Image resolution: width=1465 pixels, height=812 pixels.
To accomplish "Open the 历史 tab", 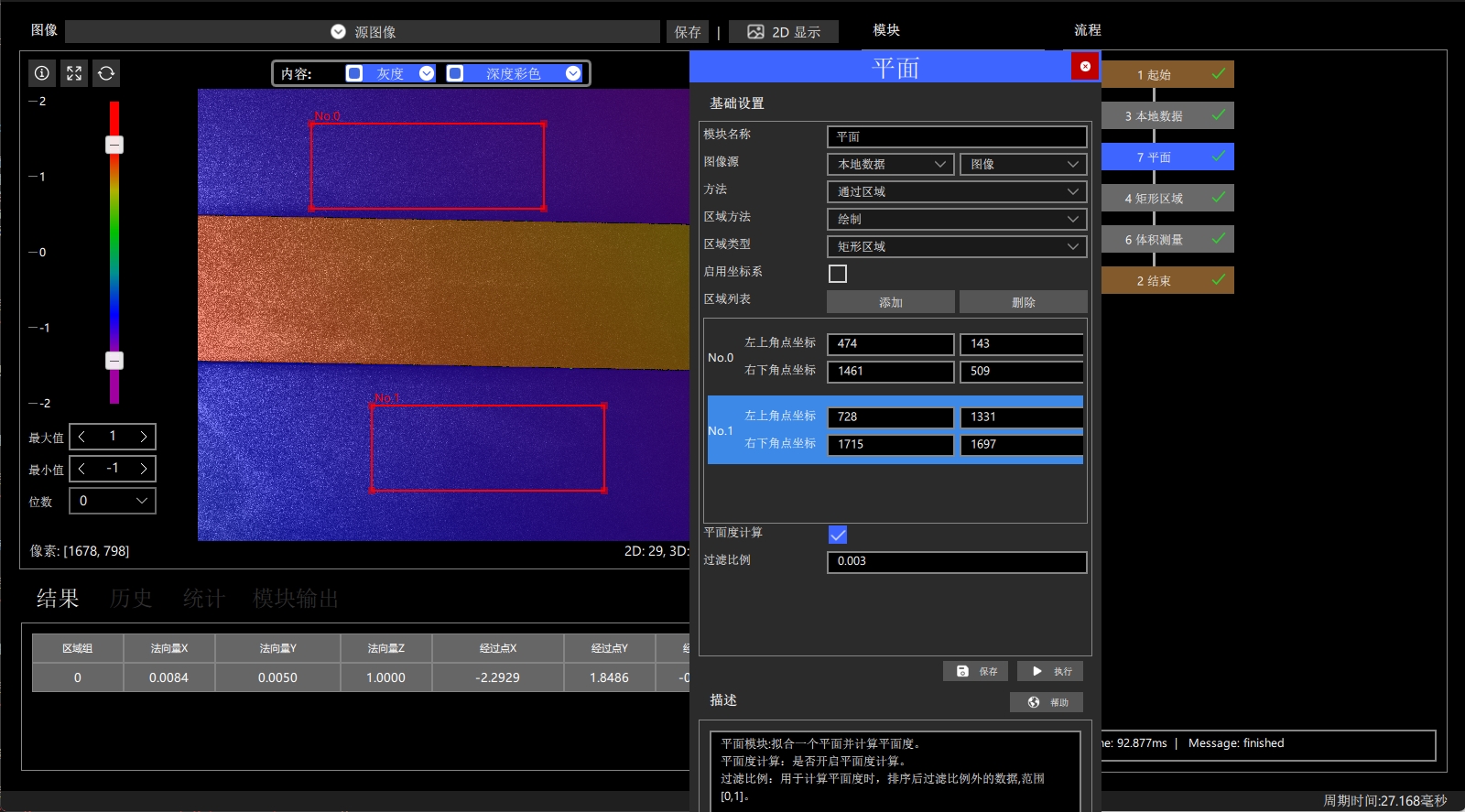I will click(131, 599).
